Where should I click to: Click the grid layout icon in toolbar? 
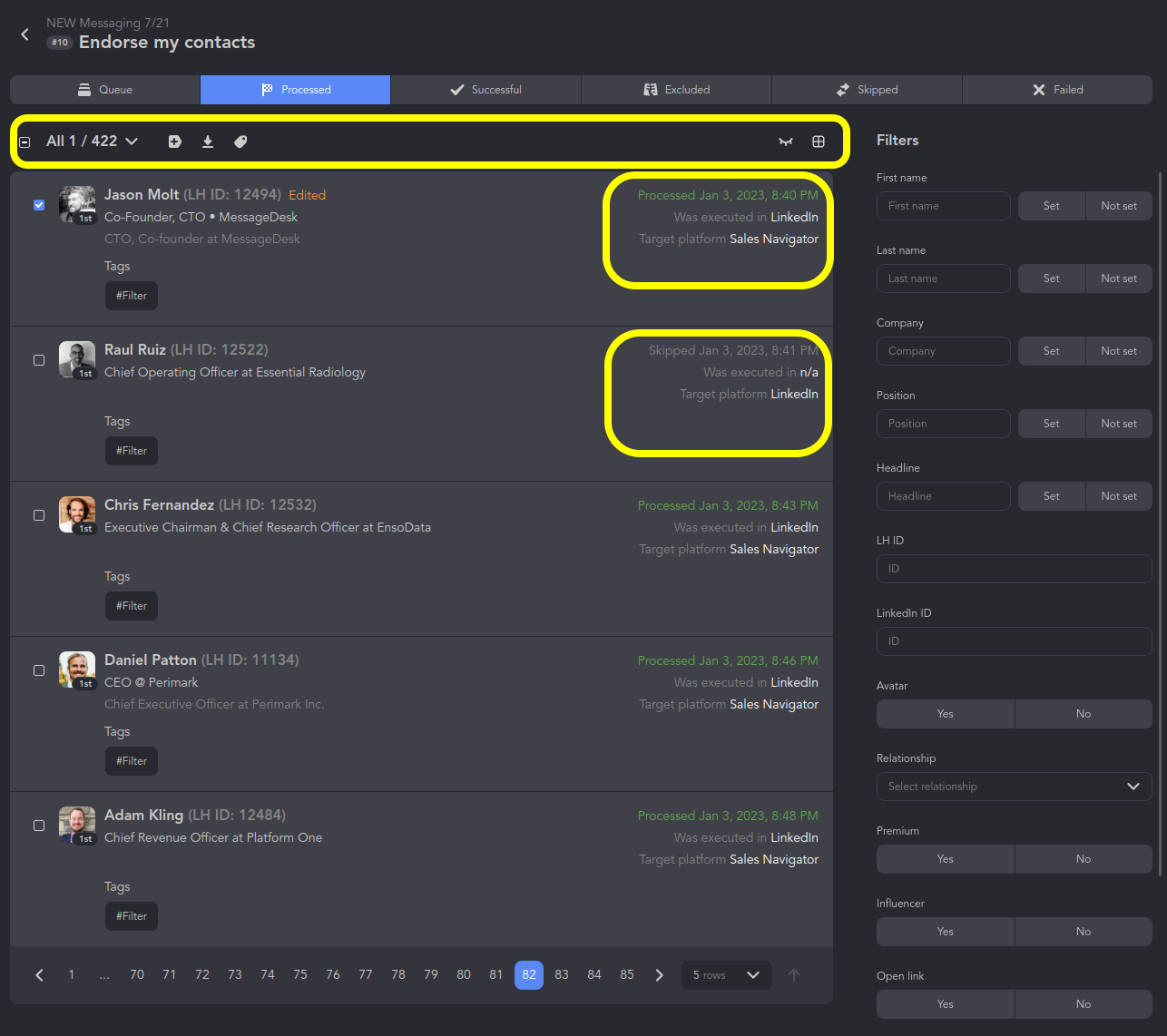[819, 142]
